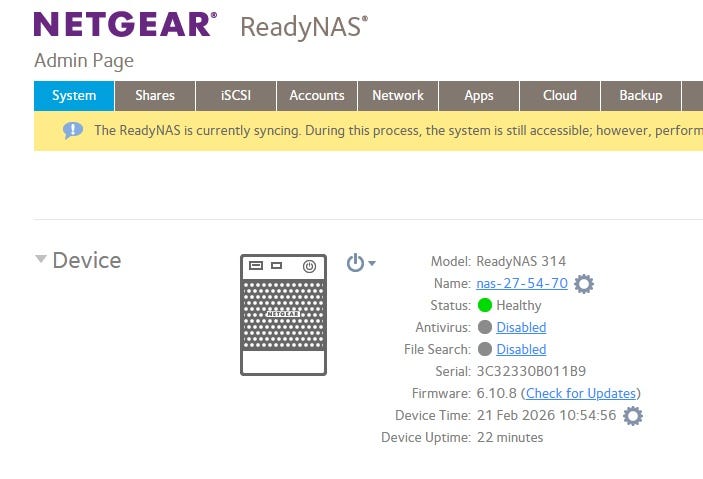Open the Device Time settings gear

click(x=633, y=416)
